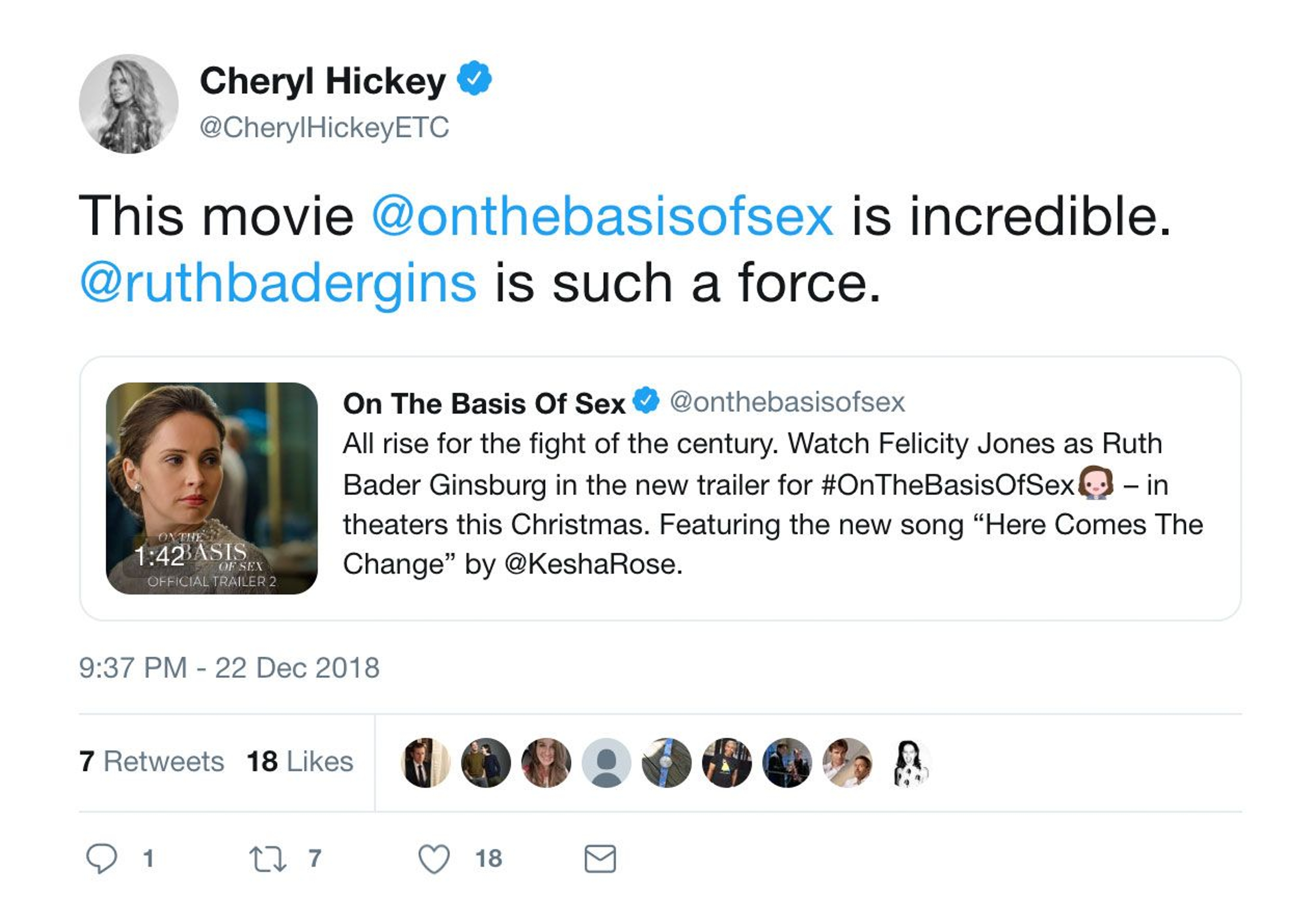Click On The Basis Of Sex verified badge
The image size is (1316, 898).
tap(646, 400)
